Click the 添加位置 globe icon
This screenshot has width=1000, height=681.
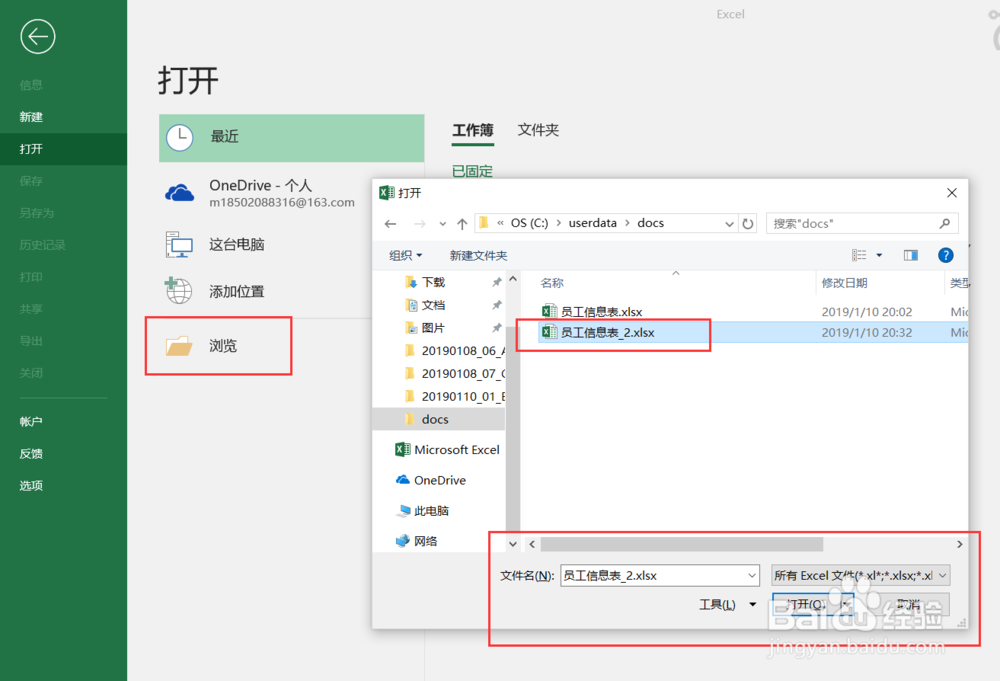[180, 291]
